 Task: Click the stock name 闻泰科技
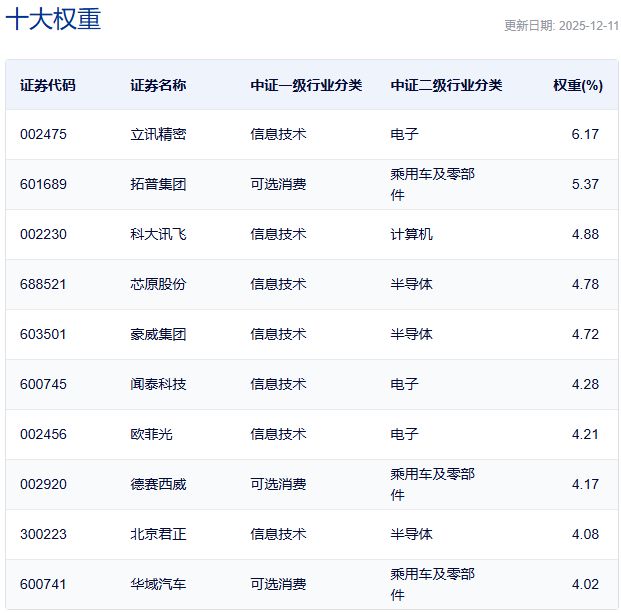click(x=158, y=384)
